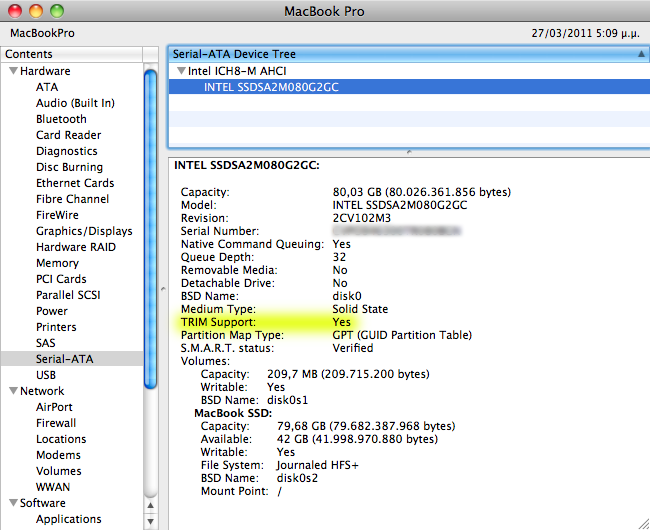
Task: Close the MacBook Pro window
Action: (15, 11)
